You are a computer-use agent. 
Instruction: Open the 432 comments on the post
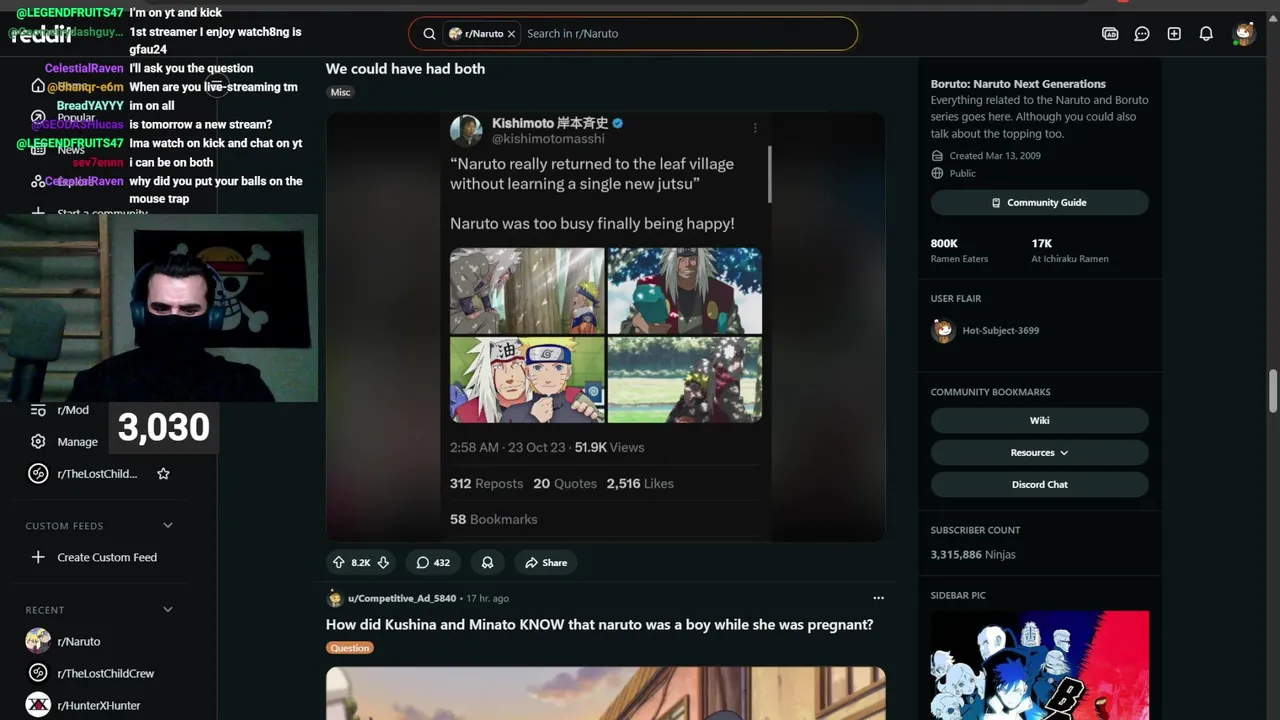click(x=433, y=562)
